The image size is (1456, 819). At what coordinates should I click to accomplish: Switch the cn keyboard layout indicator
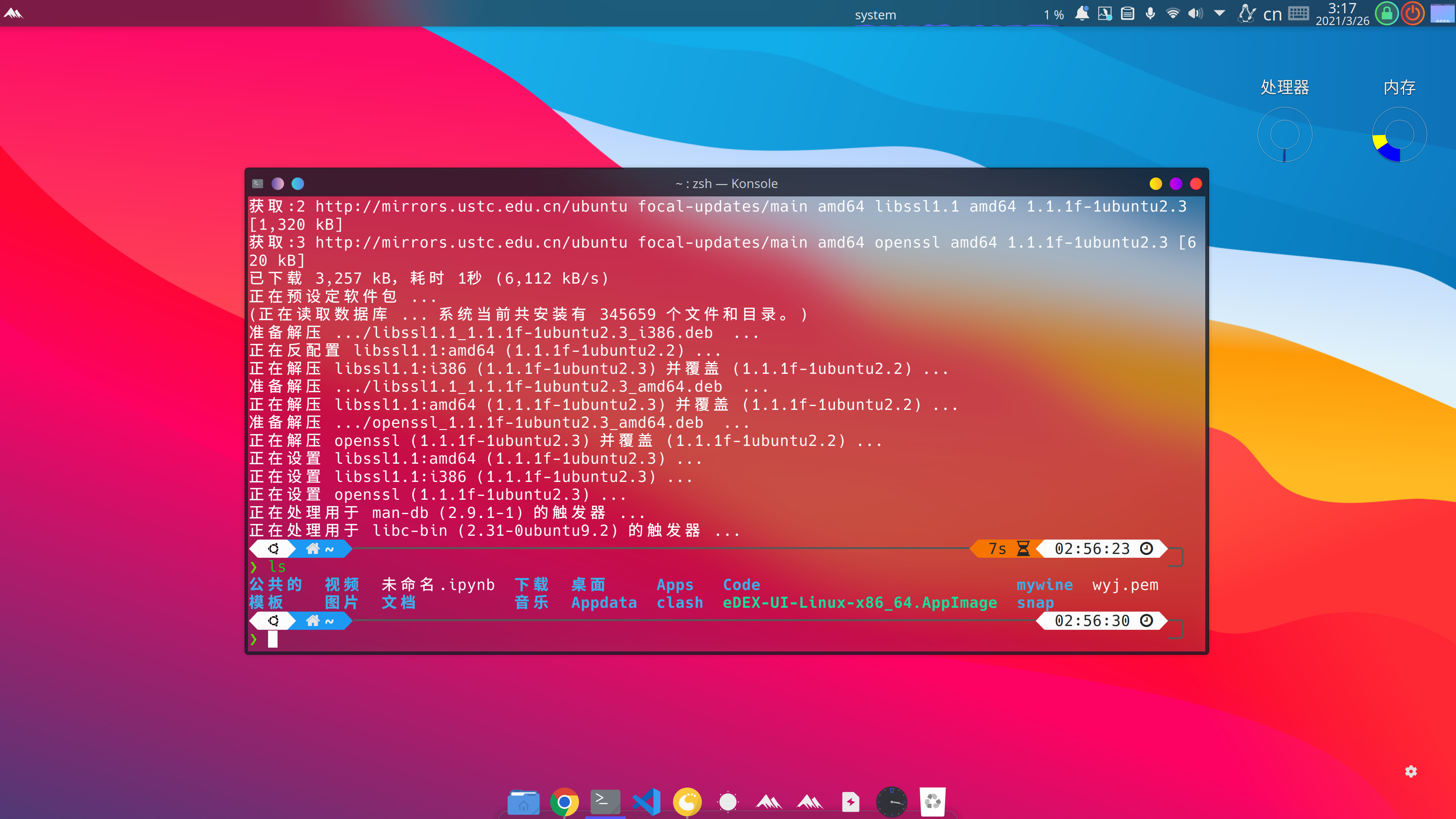[x=1272, y=14]
